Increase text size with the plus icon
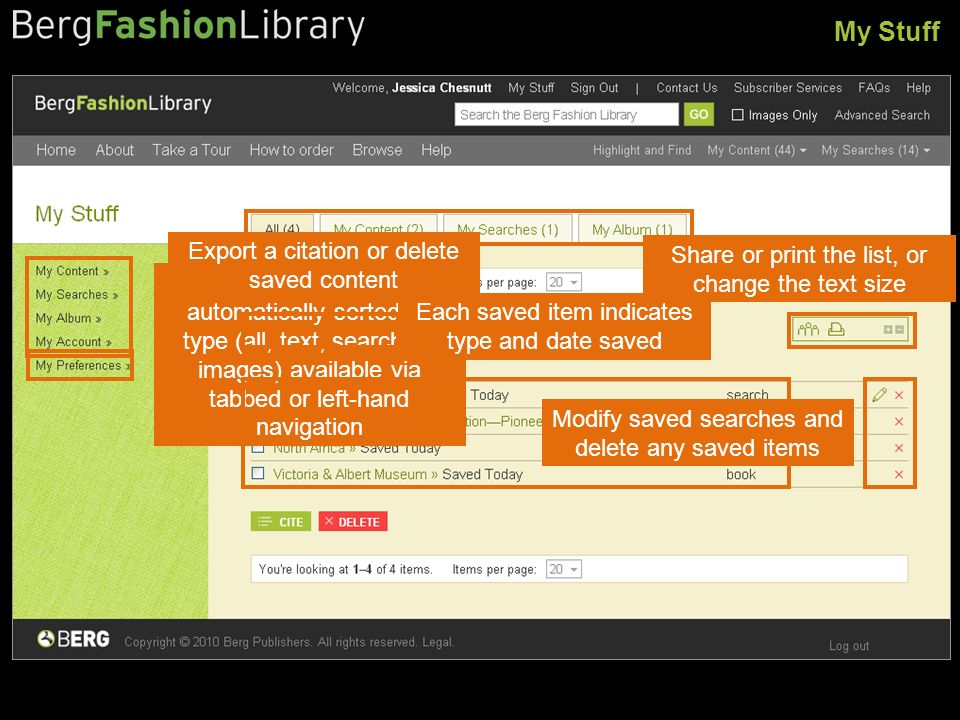This screenshot has width=960, height=720. click(x=888, y=329)
